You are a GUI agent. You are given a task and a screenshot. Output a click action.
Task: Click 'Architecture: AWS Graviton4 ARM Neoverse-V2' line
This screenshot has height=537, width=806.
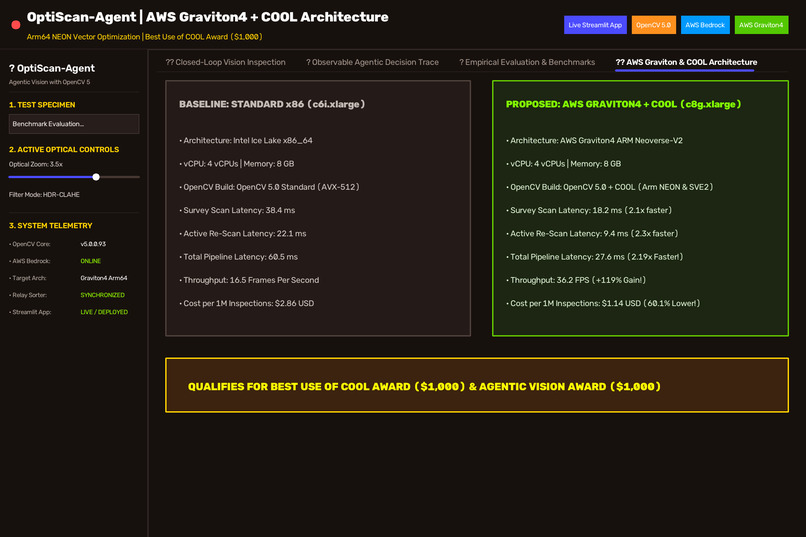click(x=594, y=140)
